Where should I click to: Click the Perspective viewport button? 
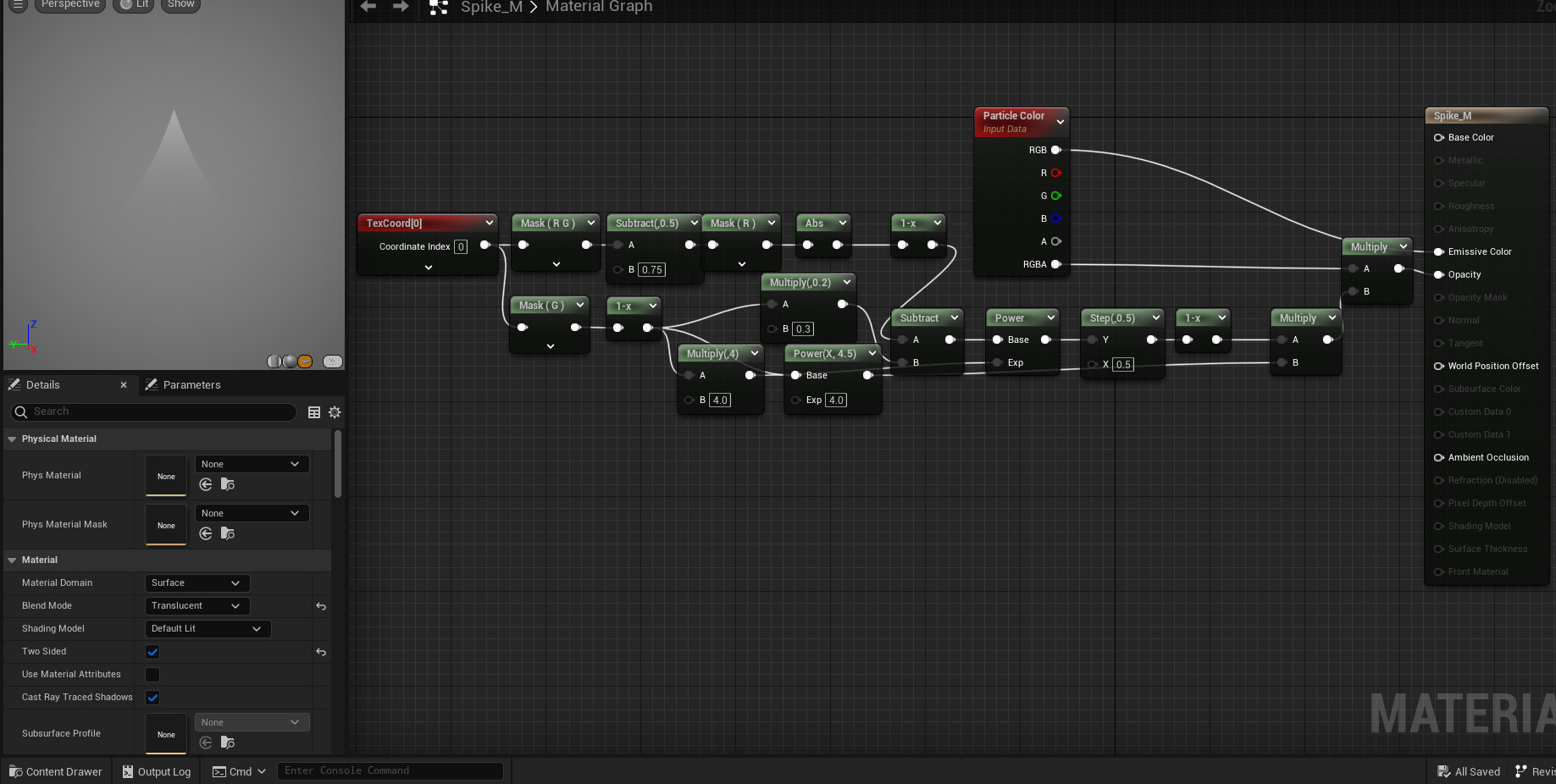click(70, 4)
